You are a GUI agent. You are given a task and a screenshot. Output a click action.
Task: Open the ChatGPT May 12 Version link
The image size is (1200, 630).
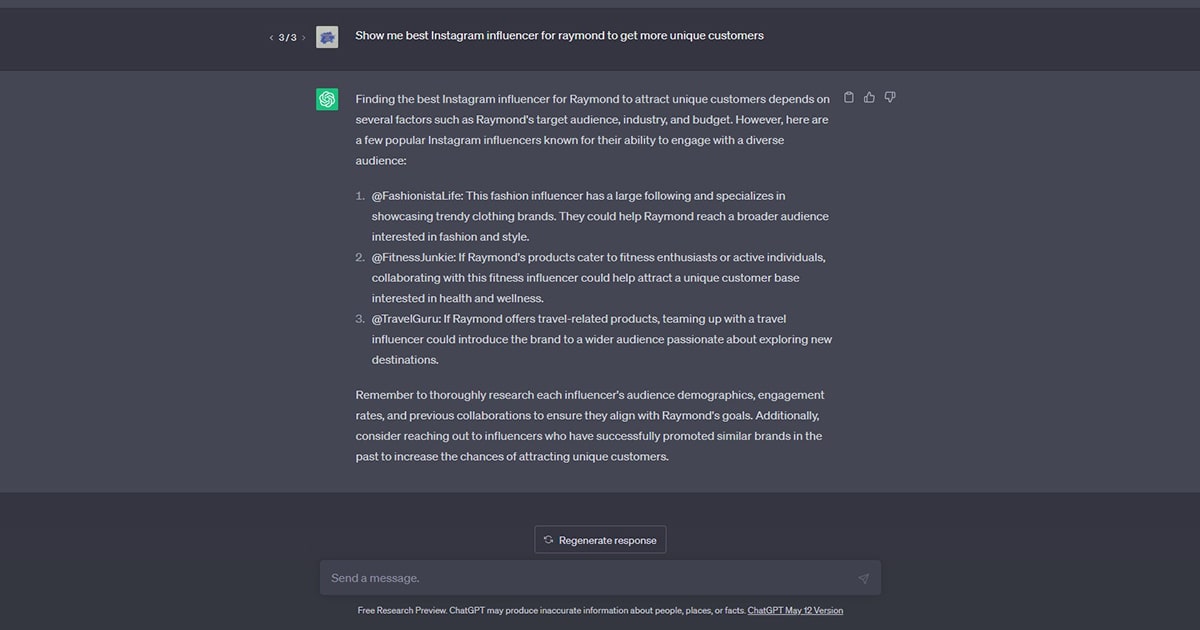coord(795,610)
